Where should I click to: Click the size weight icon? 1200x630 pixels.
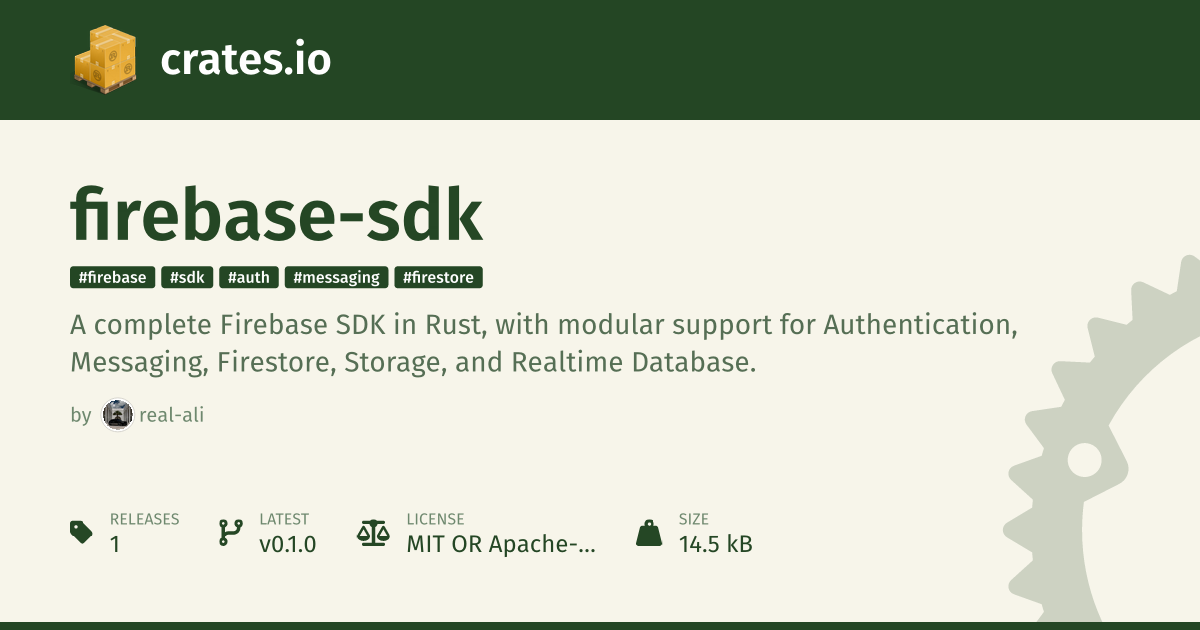pyautogui.click(x=649, y=532)
